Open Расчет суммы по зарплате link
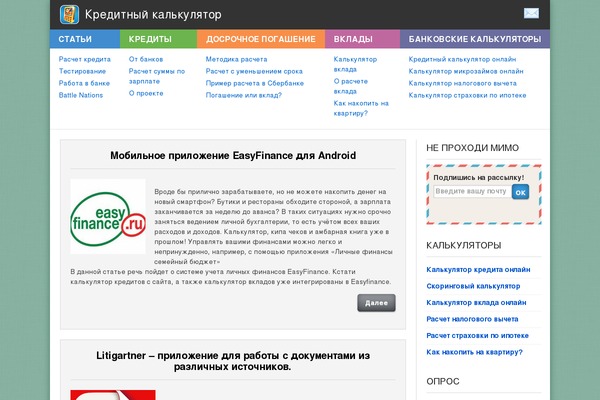The image size is (600, 400). tap(157, 76)
